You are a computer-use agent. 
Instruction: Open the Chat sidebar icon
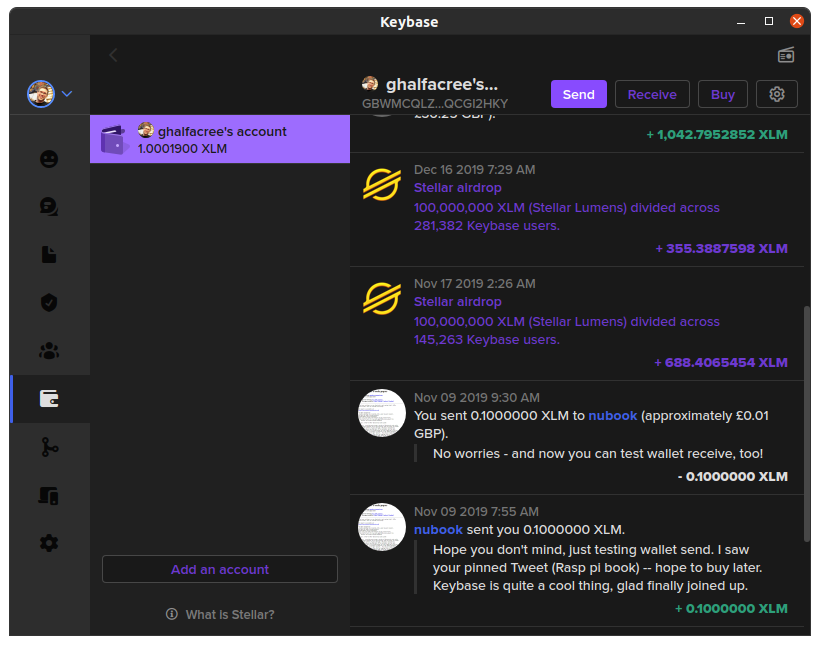tap(49, 207)
